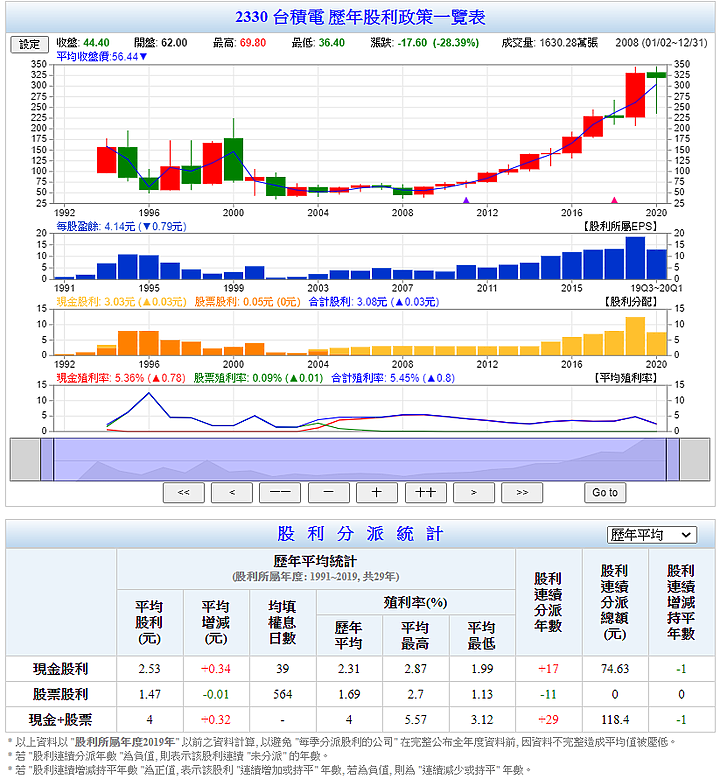Viewport: 720px width, 779px height.
Task: Click the left handle of range slider
Action: (47, 460)
